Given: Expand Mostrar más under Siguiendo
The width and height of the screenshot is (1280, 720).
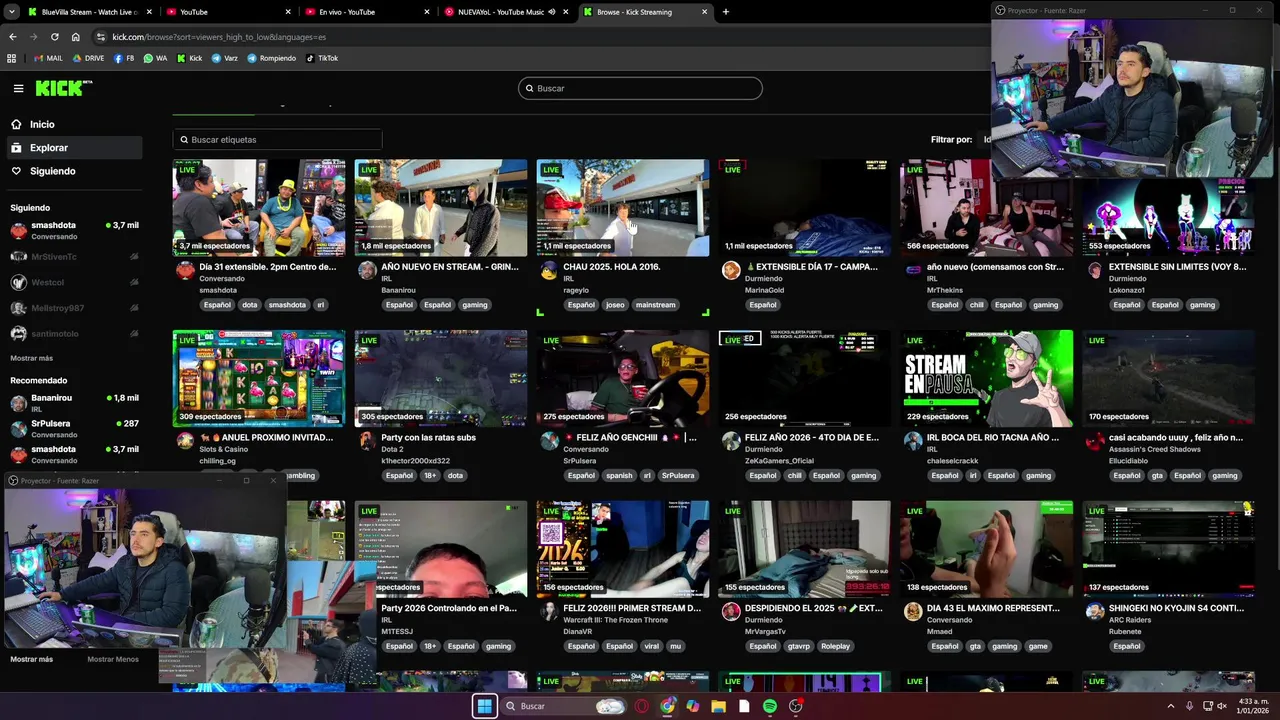Looking at the screenshot, I should (32, 358).
